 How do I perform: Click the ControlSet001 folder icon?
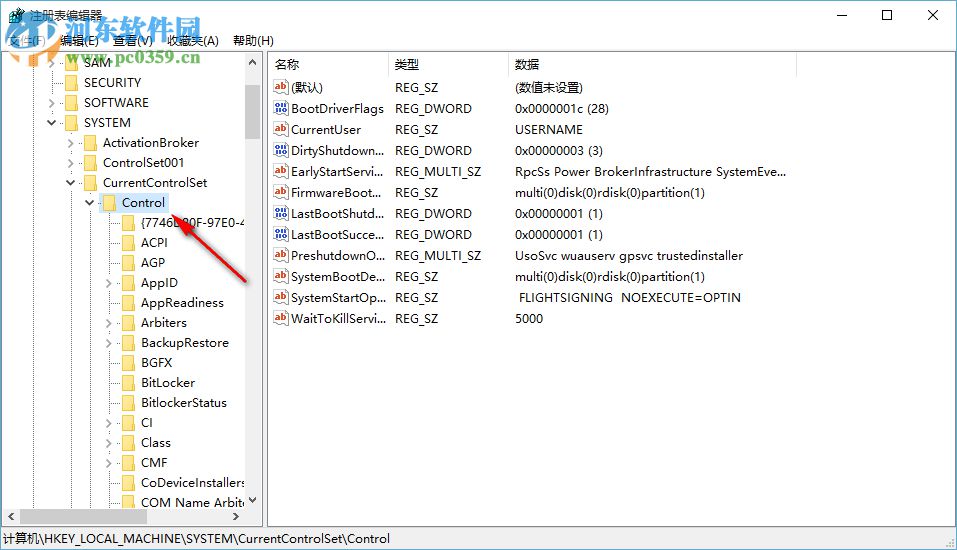(x=90, y=162)
